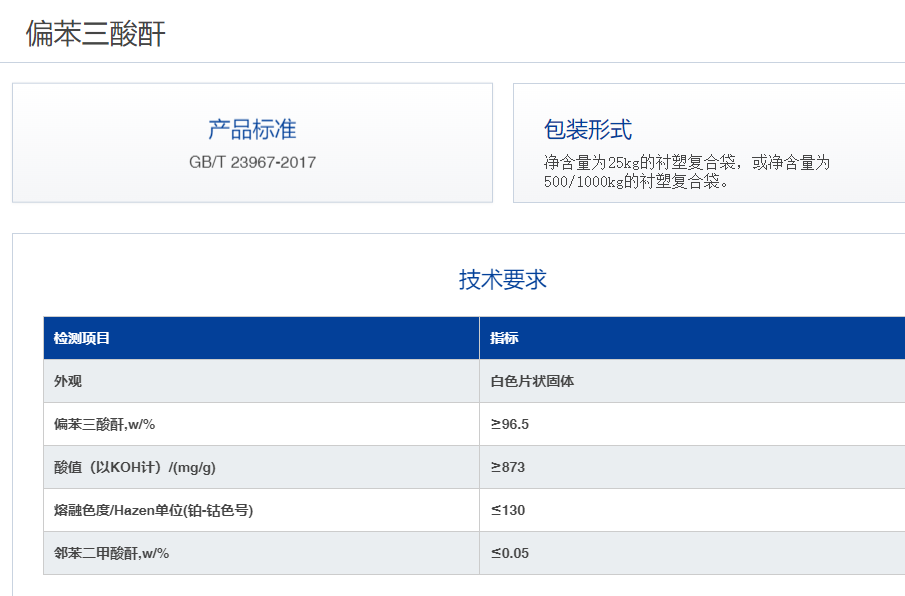This screenshot has width=905, height=596.
Task: Click the 指标 column header
Action: 692,338
